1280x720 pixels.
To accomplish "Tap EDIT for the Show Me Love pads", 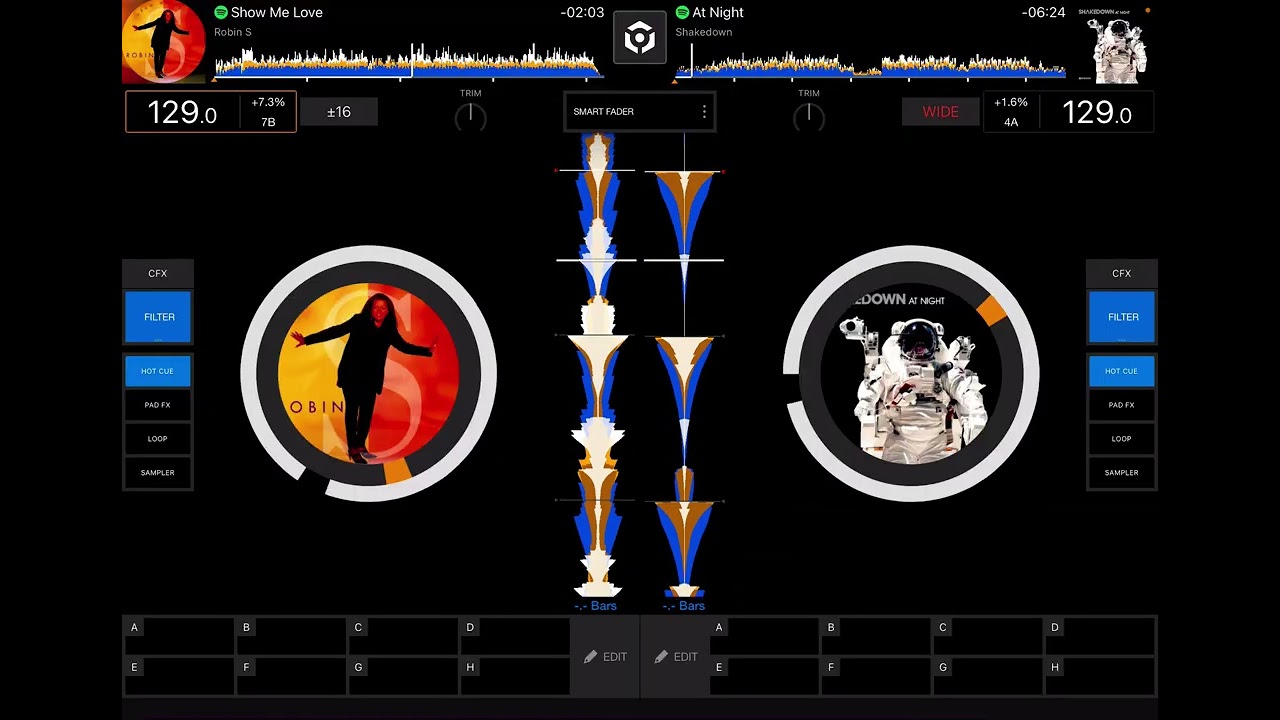I will [605, 657].
